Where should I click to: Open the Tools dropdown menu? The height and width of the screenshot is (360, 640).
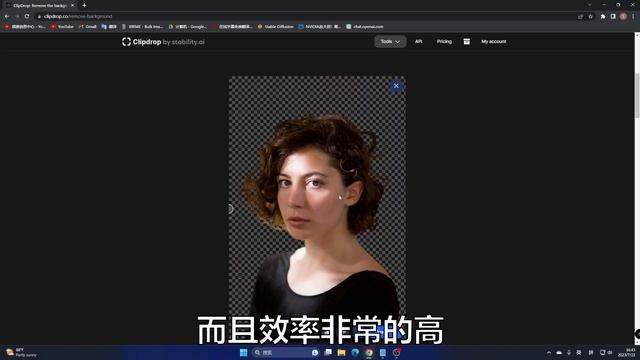[x=390, y=42]
